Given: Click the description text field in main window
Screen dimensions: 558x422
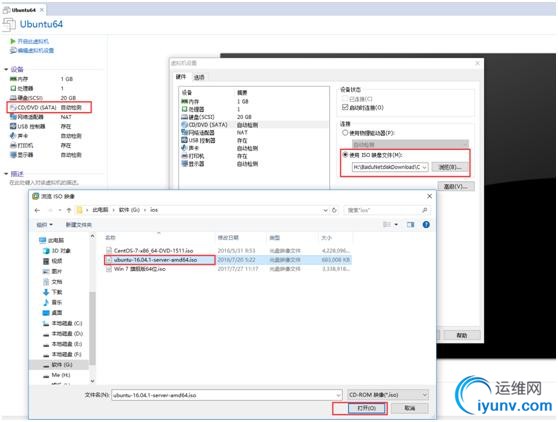Looking at the screenshot, I should click(x=44, y=183).
